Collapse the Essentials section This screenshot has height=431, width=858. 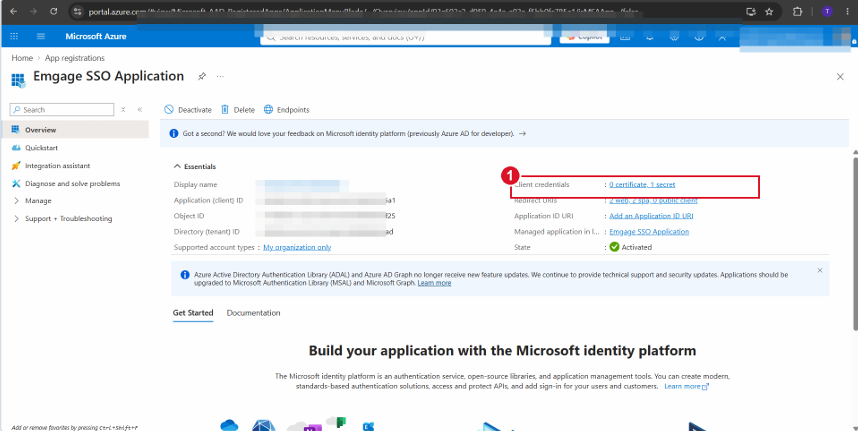(x=195, y=166)
